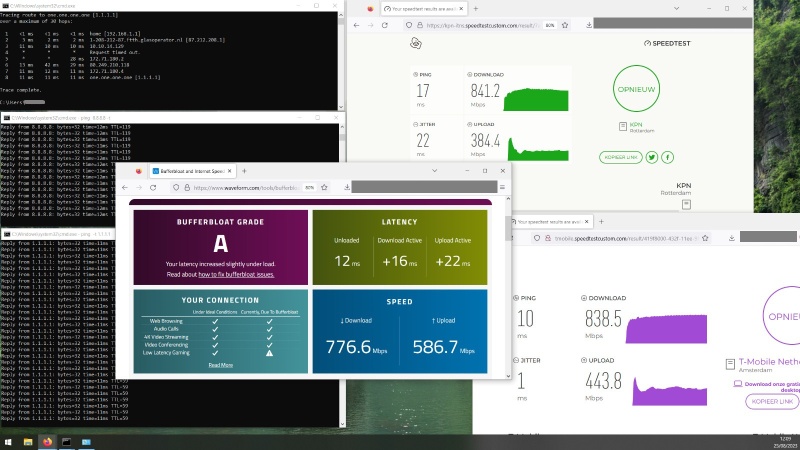Share KPN result on Twitter
The height and width of the screenshot is (450, 800).
[652, 157]
